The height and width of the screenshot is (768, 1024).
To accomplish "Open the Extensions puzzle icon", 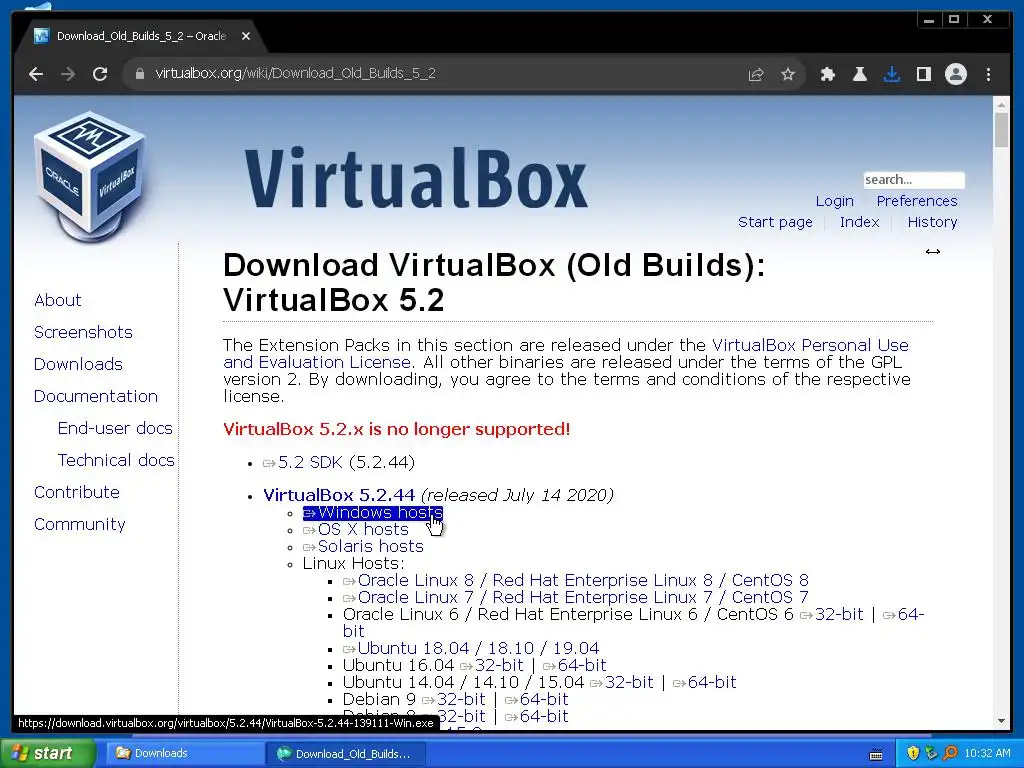I will (827, 74).
